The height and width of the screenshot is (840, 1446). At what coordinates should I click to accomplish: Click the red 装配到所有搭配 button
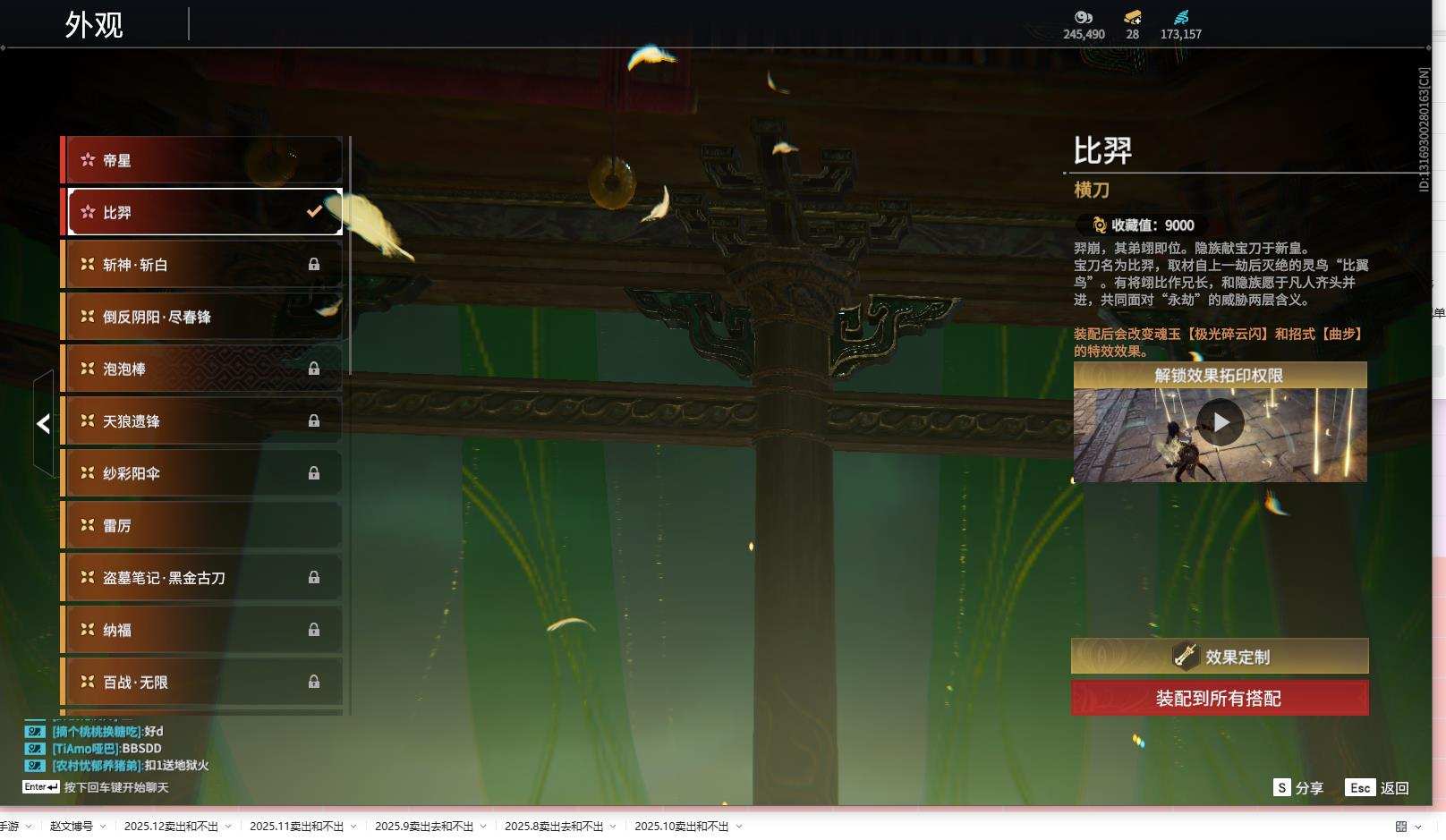(x=1220, y=698)
